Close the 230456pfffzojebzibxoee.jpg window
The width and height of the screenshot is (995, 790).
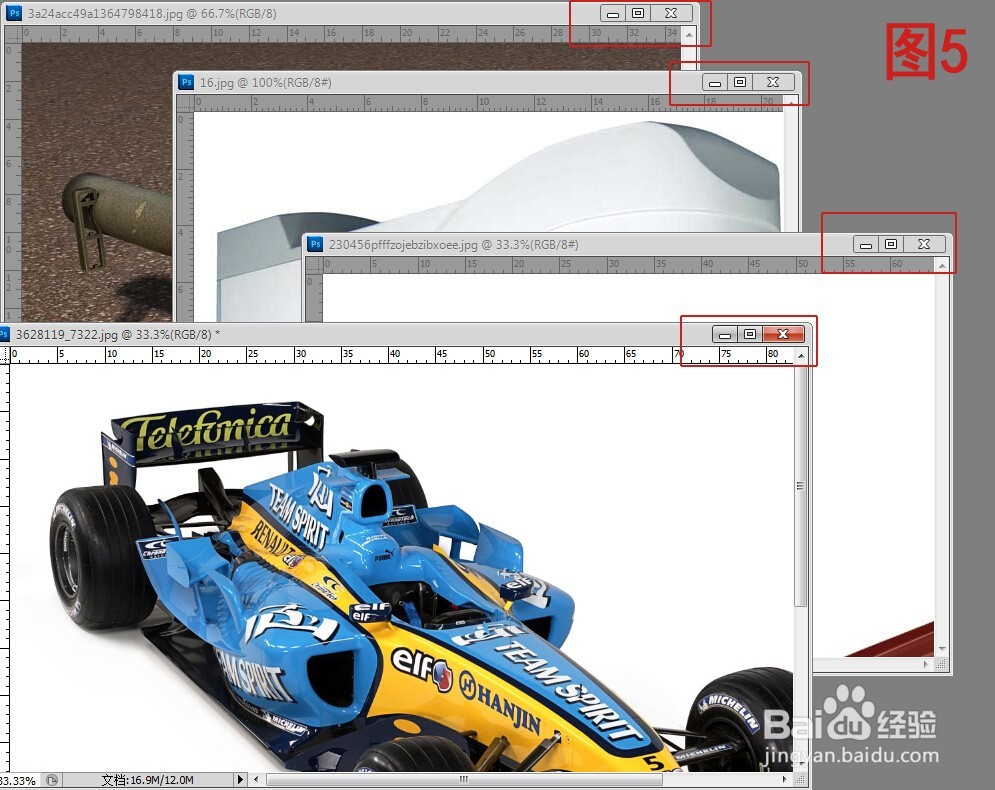925,244
